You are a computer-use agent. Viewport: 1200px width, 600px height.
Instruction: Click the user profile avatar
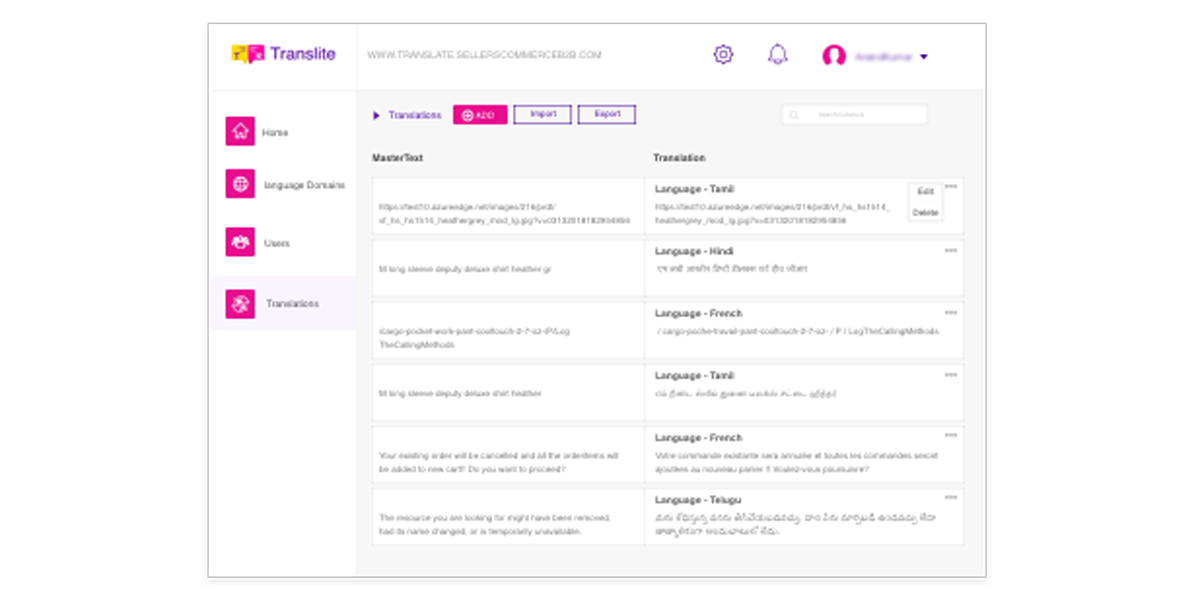tap(834, 56)
